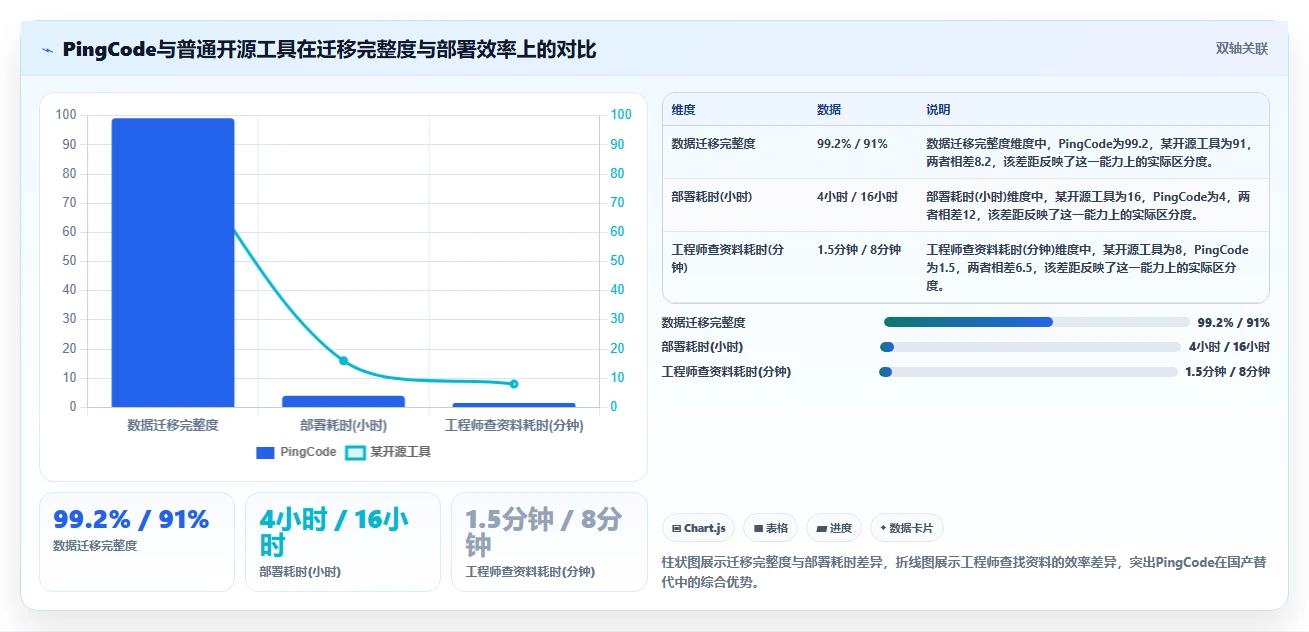1309x632 pixels.
Task: Click the tall 数据迁移完整度 bar in the chart
Action: click(173, 263)
